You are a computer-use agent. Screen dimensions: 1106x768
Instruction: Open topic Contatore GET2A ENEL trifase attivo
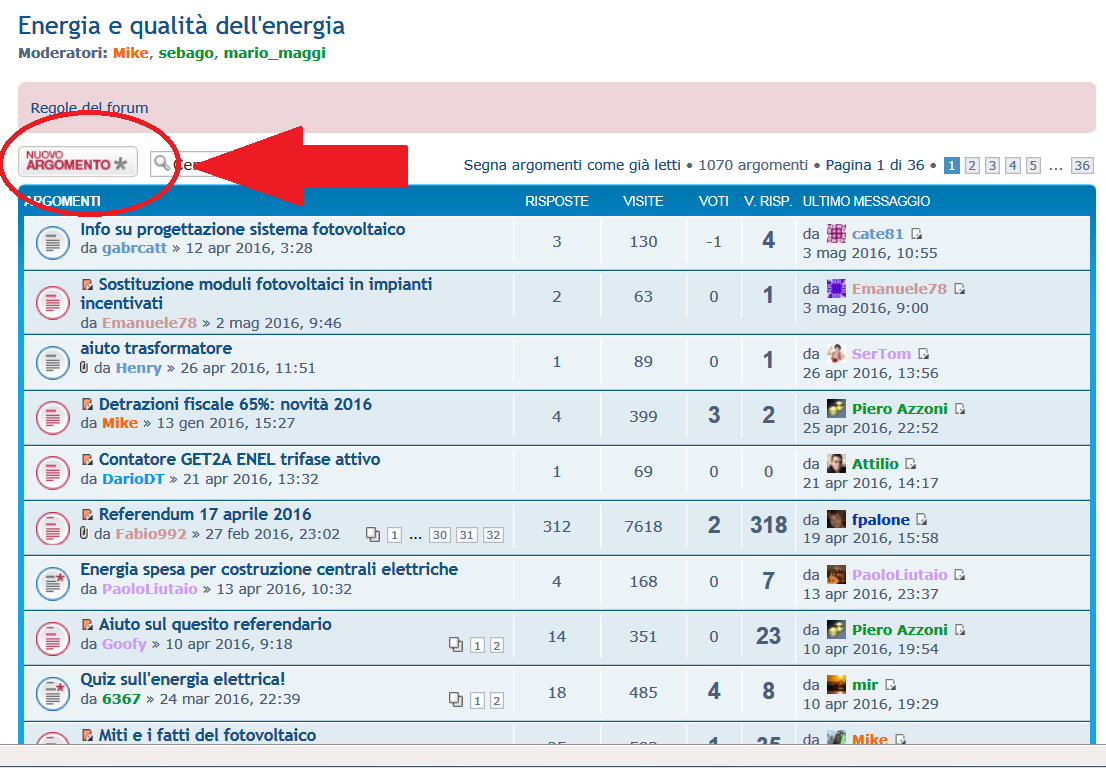tap(239, 459)
